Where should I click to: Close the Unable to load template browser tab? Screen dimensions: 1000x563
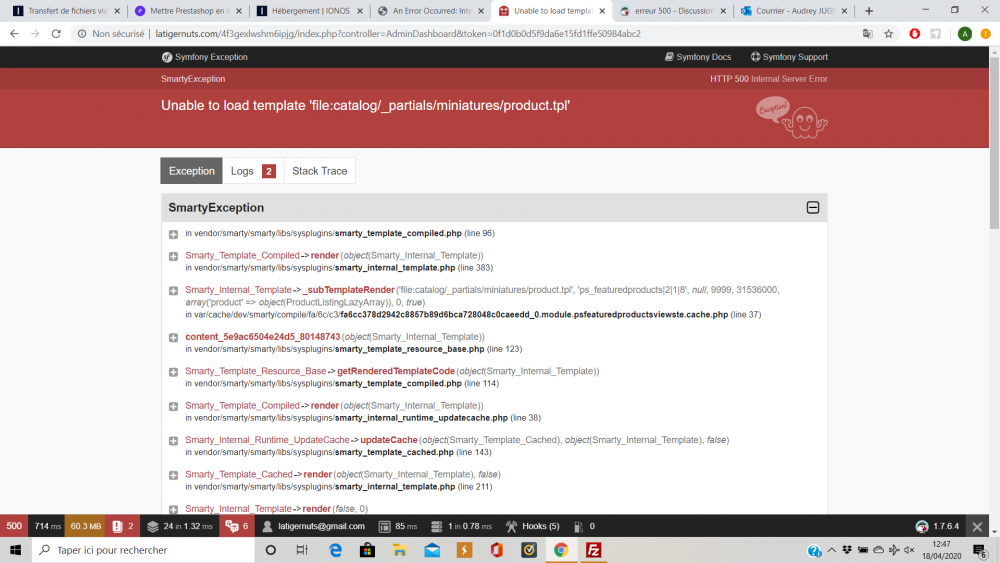coord(602,11)
